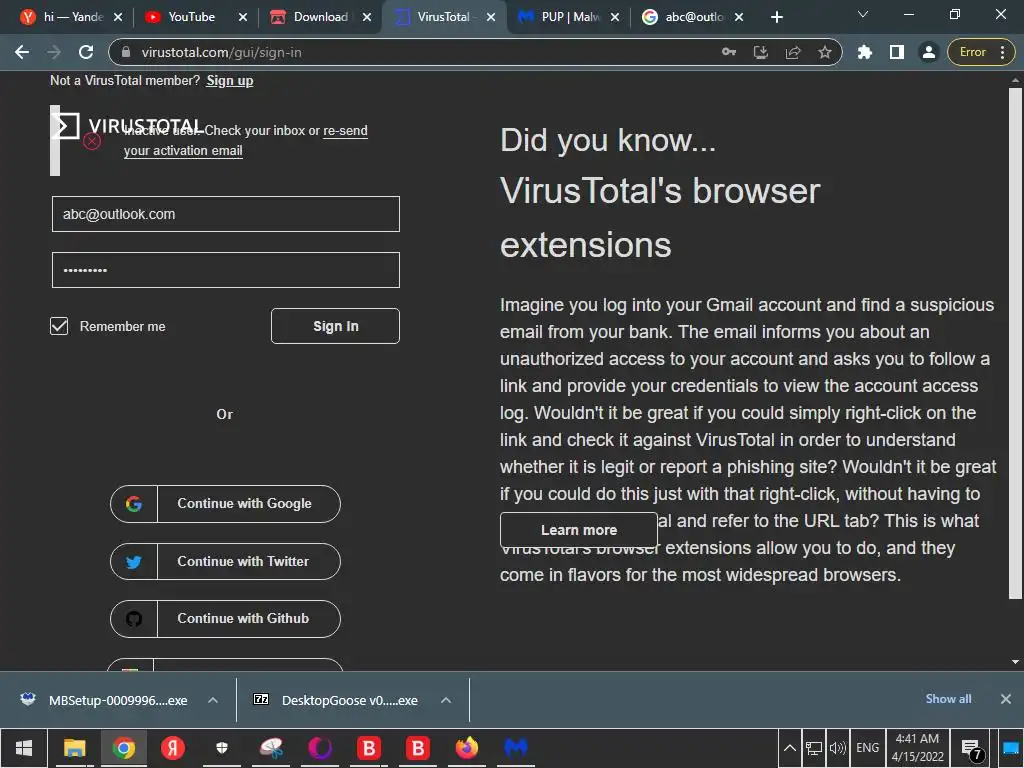Click the ENG language indicator

point(867,748)
